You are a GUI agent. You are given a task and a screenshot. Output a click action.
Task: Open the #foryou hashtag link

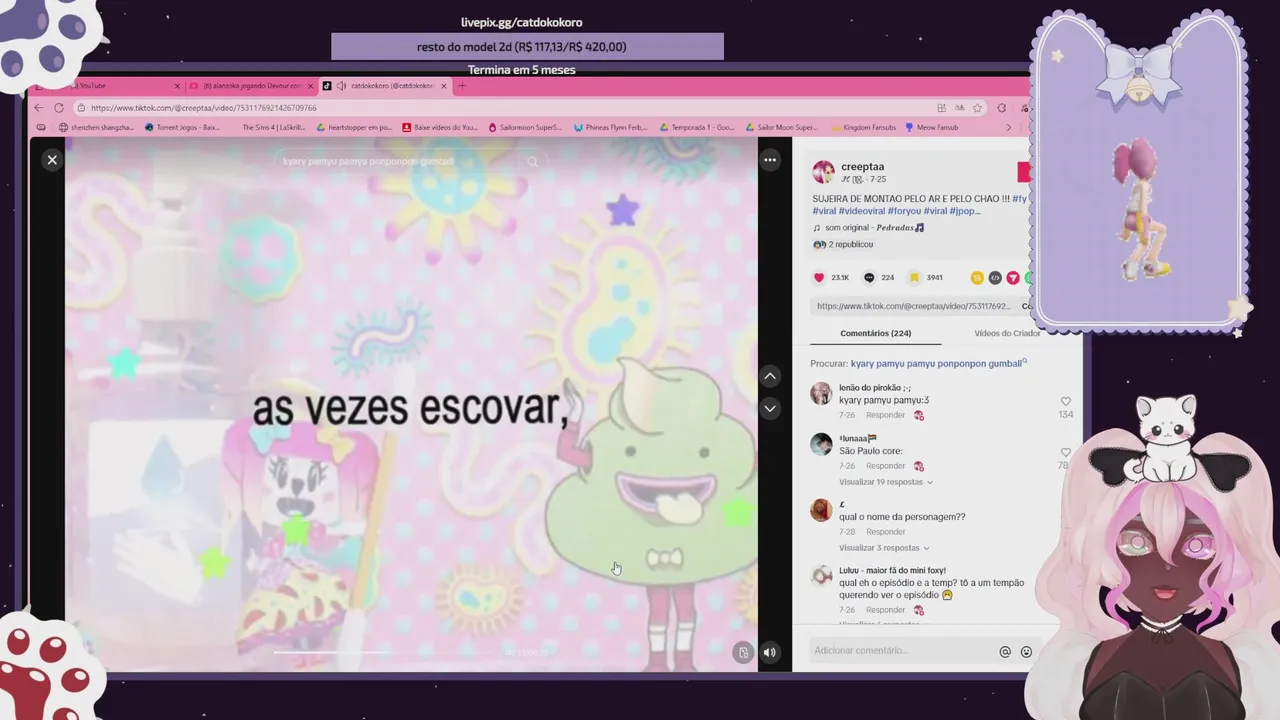904,211
